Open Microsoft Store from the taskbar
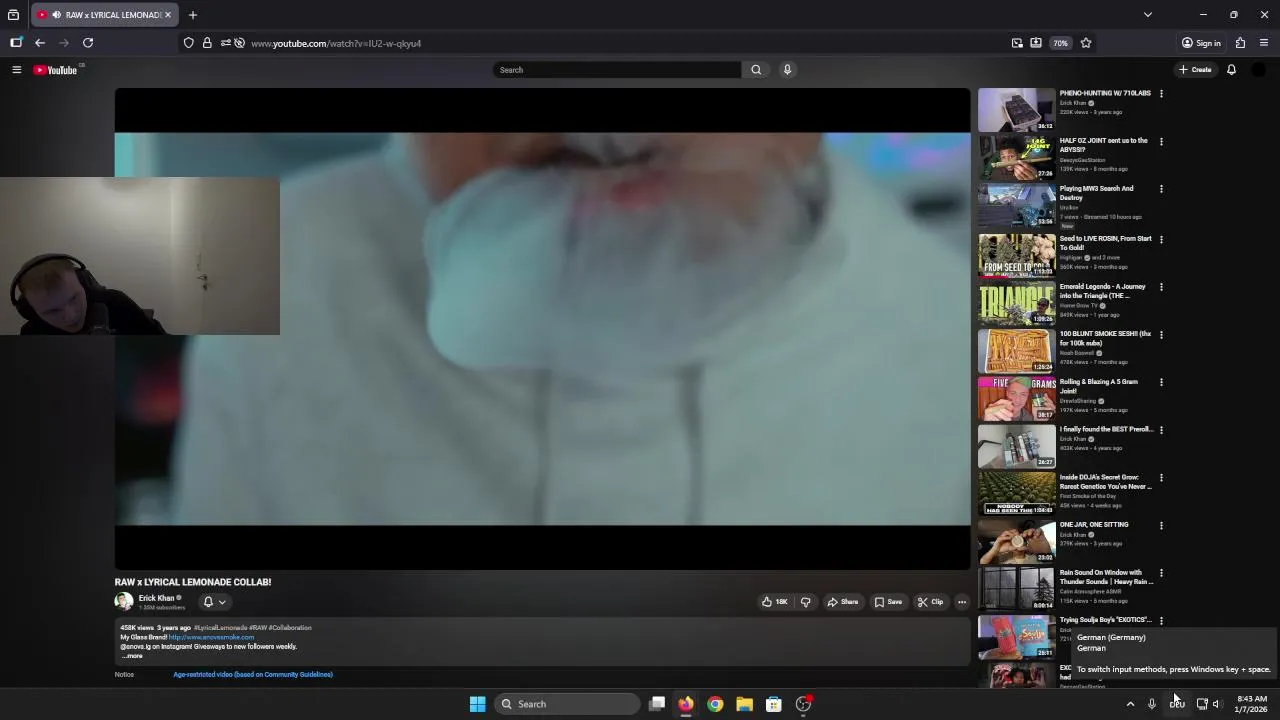The image size is (1280, 720). coord(773,704)
